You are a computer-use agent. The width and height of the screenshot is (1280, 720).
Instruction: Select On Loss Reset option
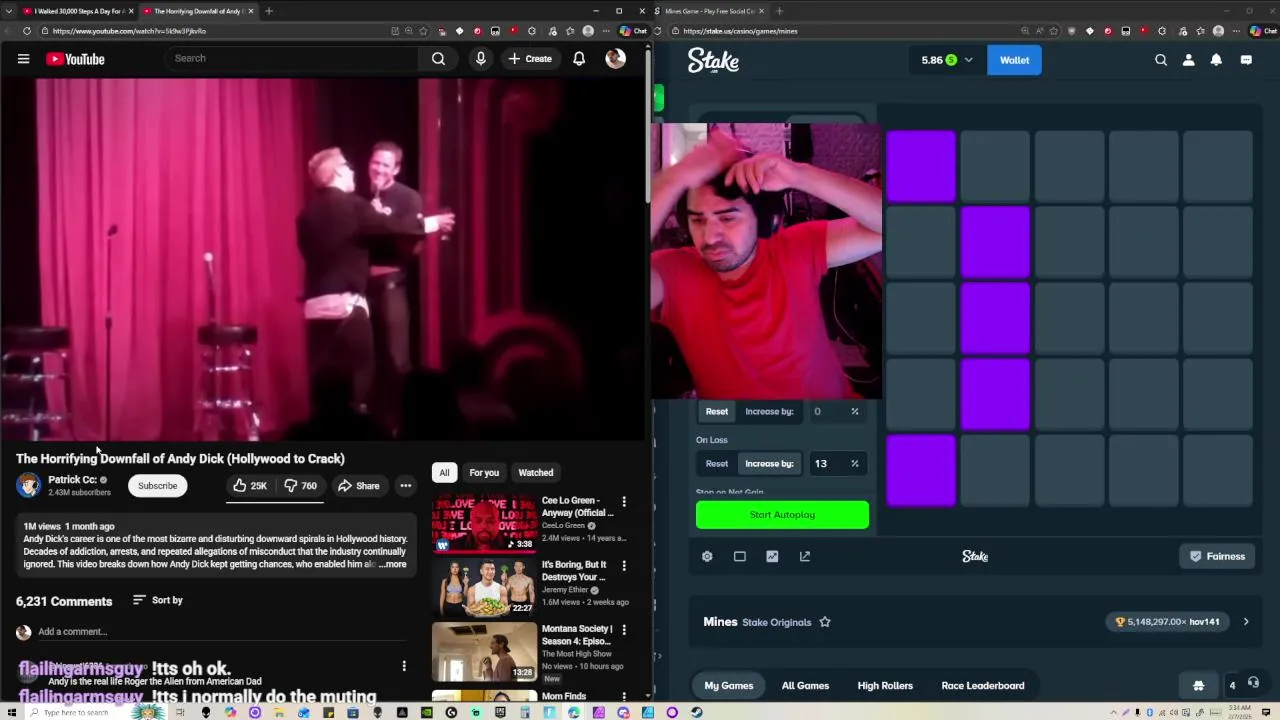pos(717,464)
